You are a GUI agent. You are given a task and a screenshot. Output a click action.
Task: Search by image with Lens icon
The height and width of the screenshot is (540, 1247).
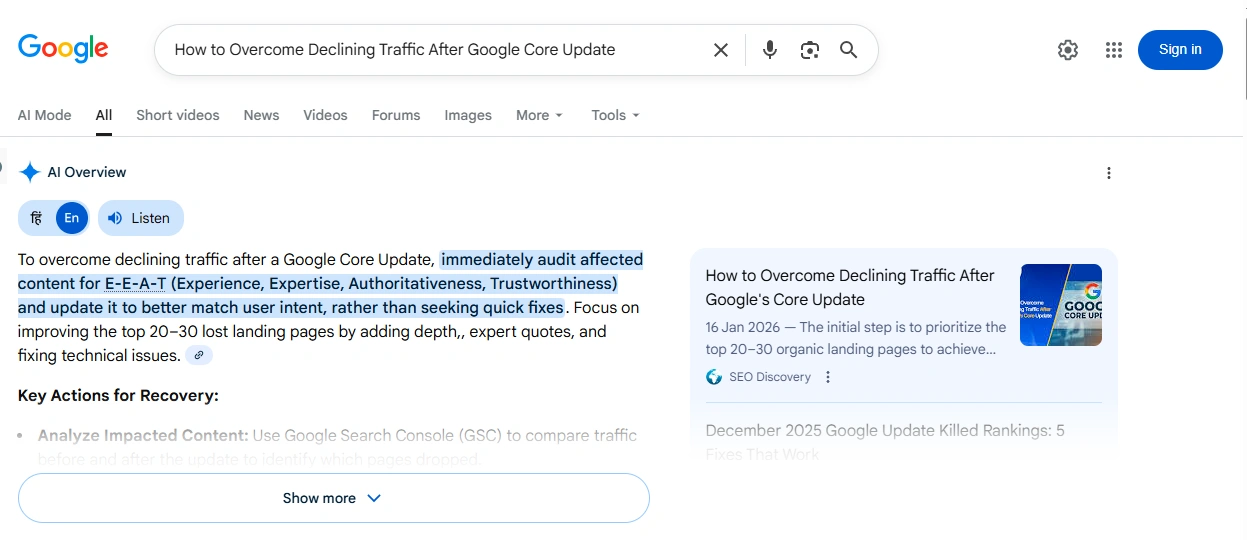click(810, 50)
